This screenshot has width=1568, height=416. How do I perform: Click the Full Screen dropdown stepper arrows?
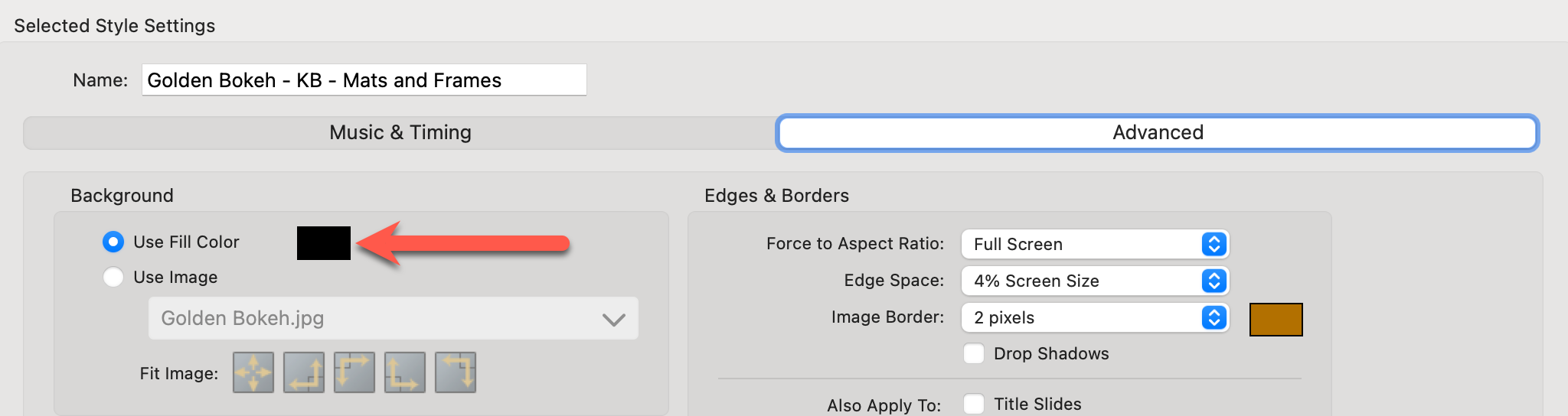(x=1214, y=244)
